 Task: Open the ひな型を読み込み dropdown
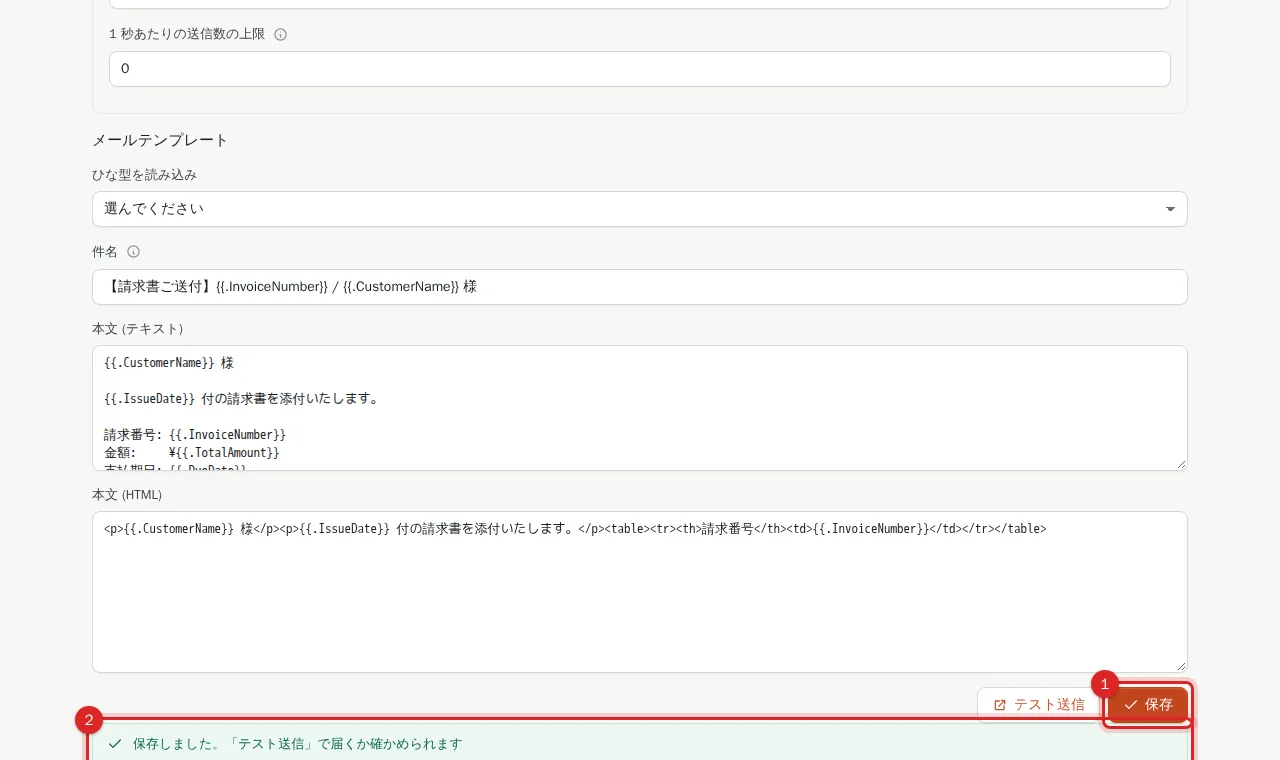point(640,209)
